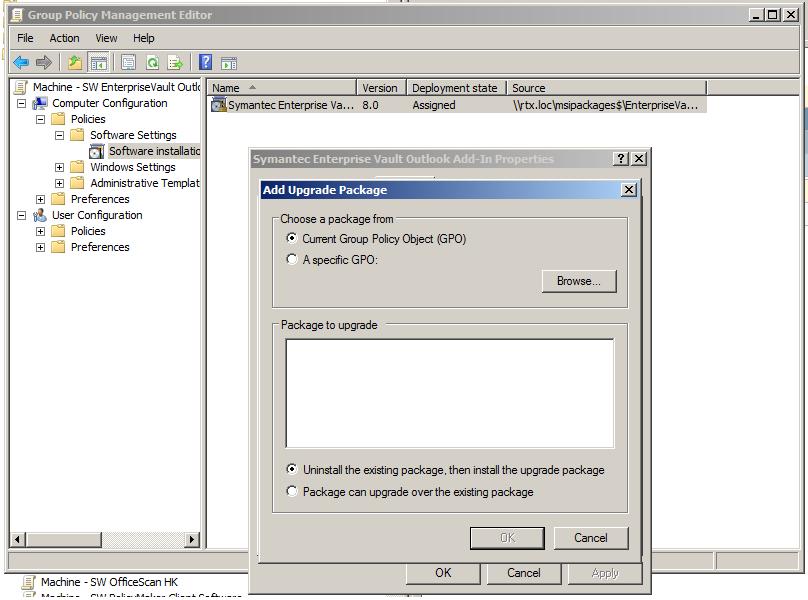Click the Group Policy Management Editor title icon
The width and height of the screenshot is (808, 600).
16,15
